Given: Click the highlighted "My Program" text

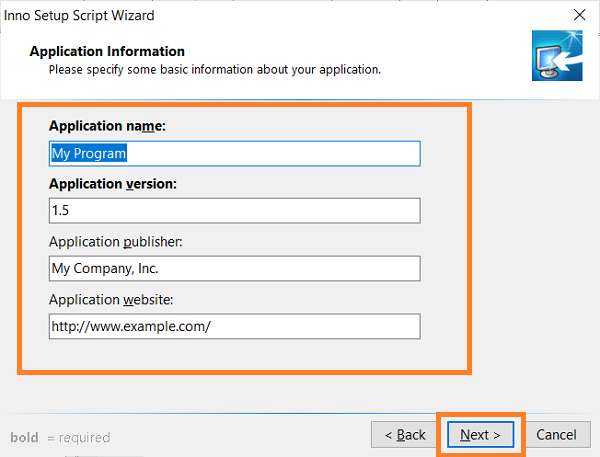Looking at the screenshot, I should coord(89,153).
